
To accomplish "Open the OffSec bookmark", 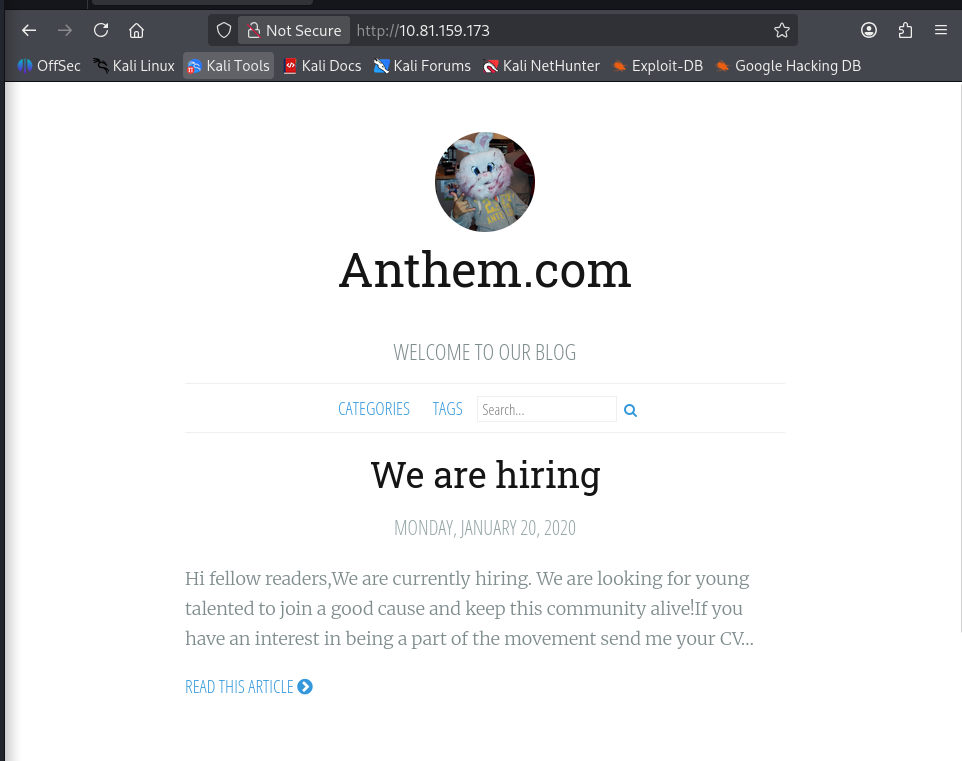I will click(49, 66).
